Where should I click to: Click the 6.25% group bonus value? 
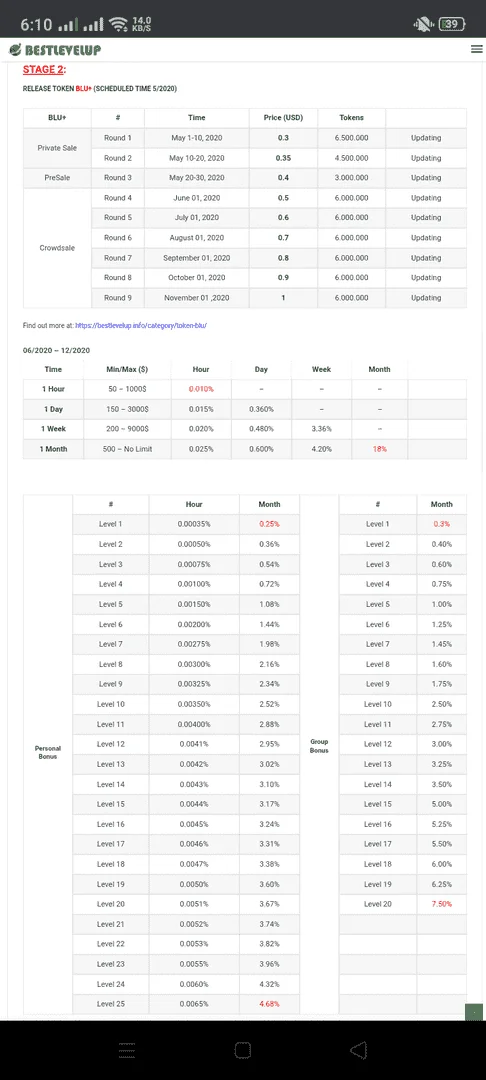coord(441,884)
